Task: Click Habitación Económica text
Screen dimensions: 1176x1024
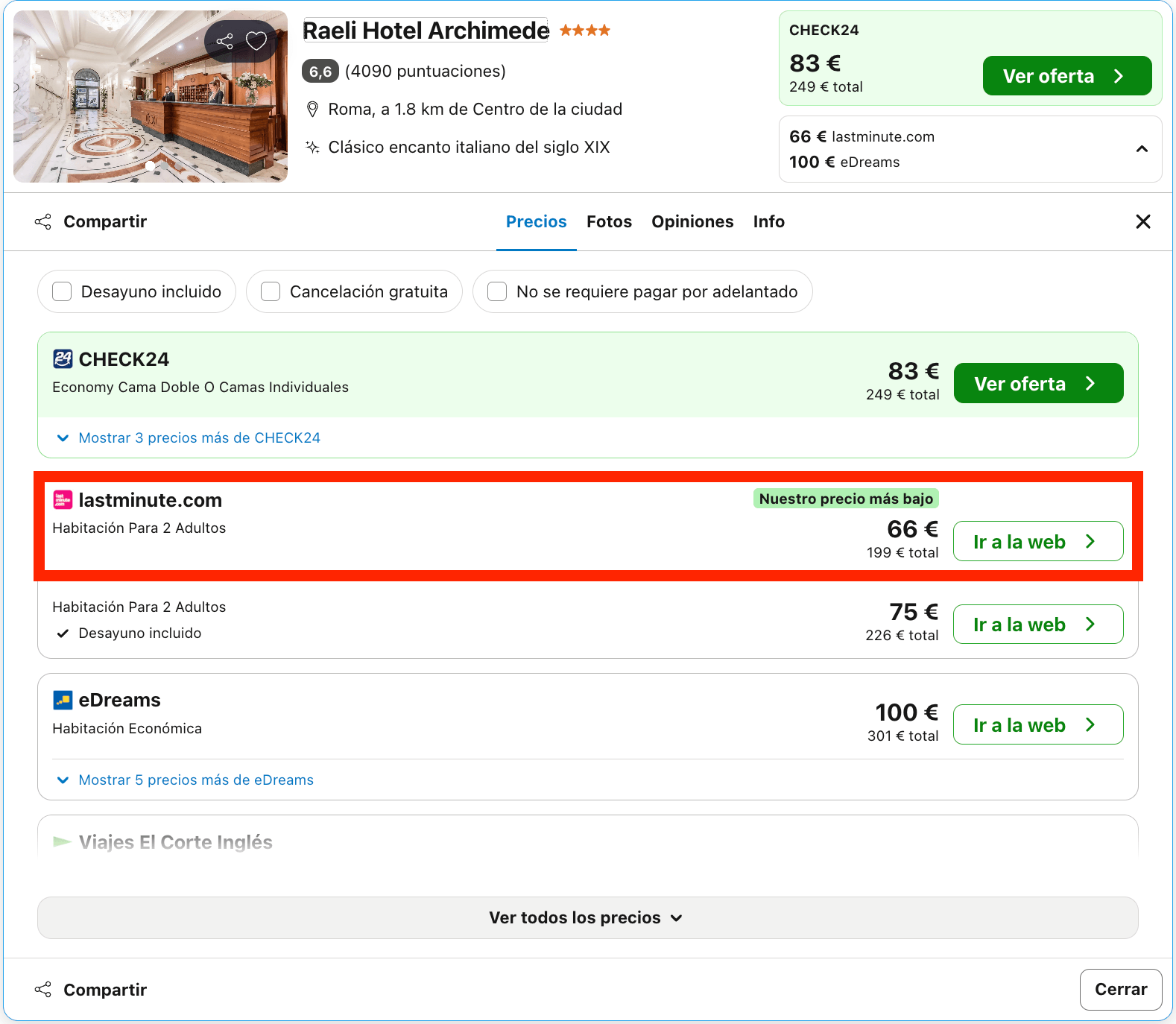Action: click(127, 729)
